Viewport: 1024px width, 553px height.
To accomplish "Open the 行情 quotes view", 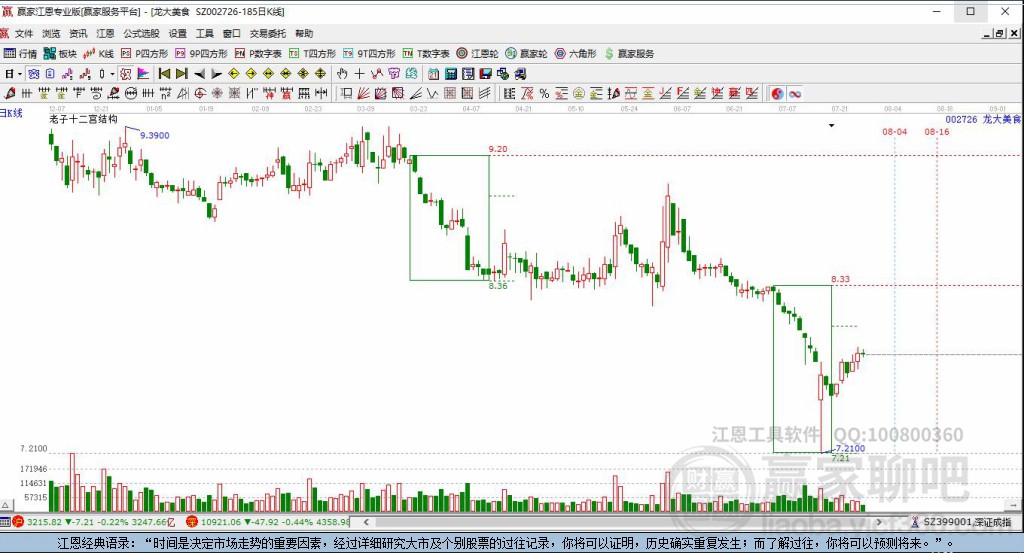I will (20, 54).
